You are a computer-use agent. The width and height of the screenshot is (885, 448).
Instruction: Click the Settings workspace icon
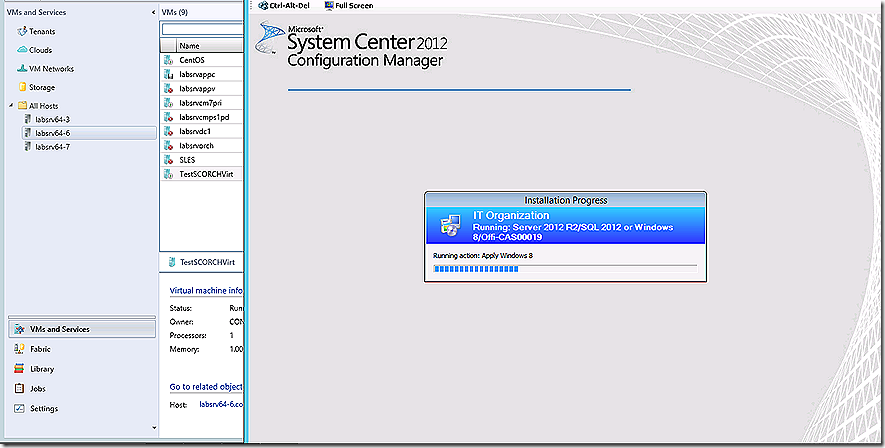tap(19, 408)
